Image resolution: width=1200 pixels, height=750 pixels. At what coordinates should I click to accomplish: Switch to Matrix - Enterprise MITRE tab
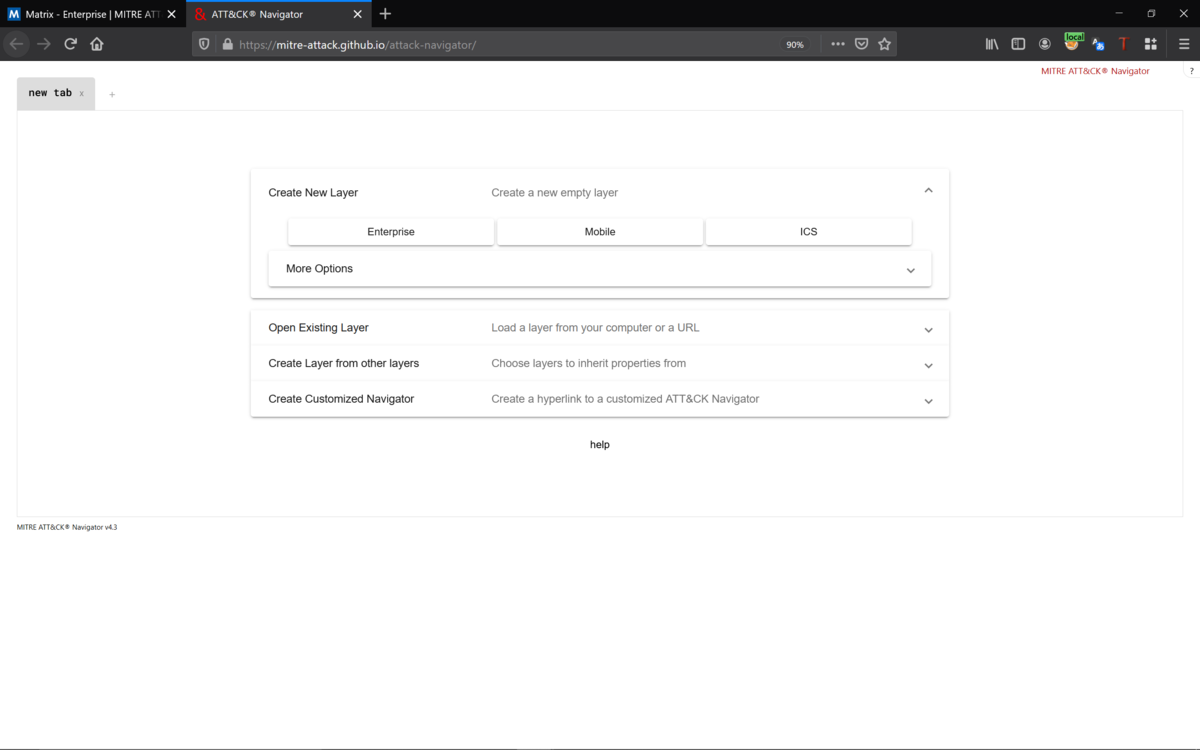click(x=93, y=14)
